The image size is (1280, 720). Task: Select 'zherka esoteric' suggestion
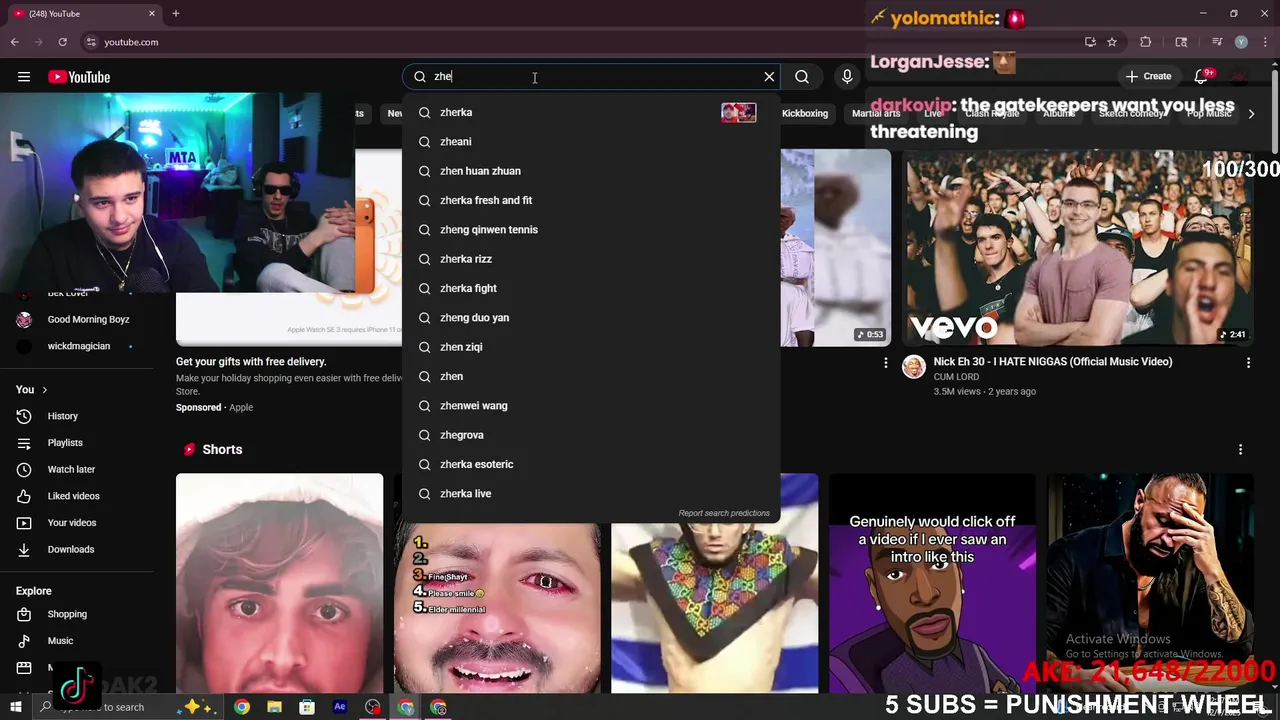click(x=590, y=464)
